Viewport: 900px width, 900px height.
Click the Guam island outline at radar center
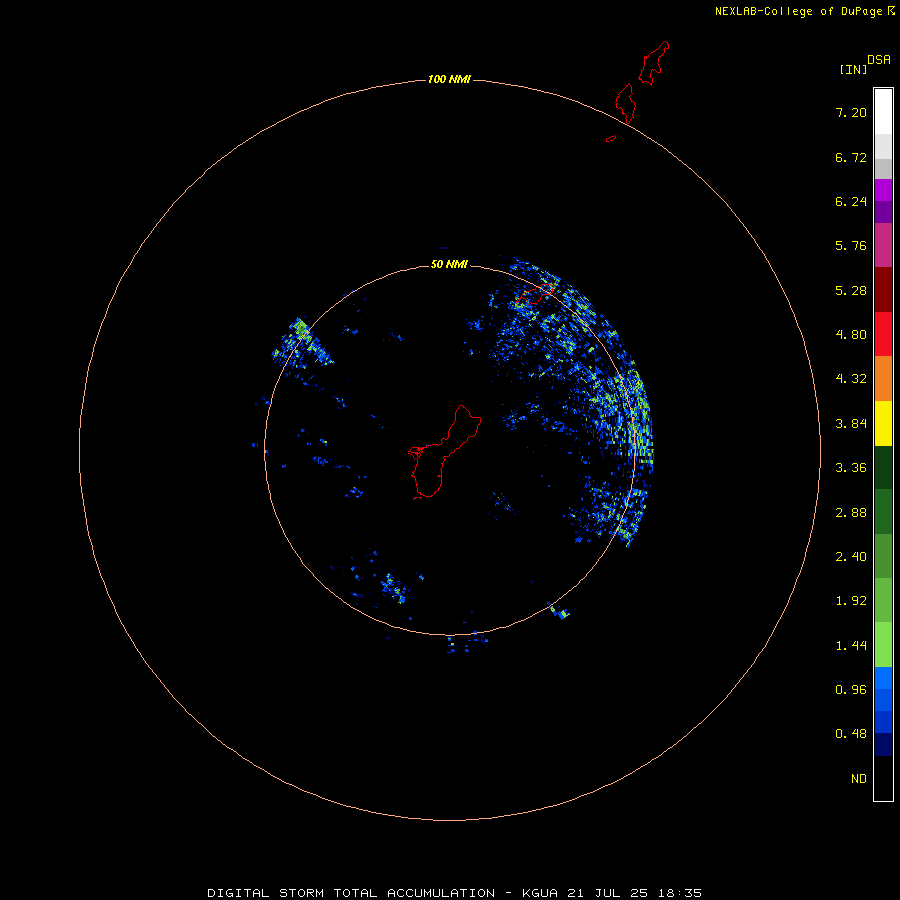[443, 453]
